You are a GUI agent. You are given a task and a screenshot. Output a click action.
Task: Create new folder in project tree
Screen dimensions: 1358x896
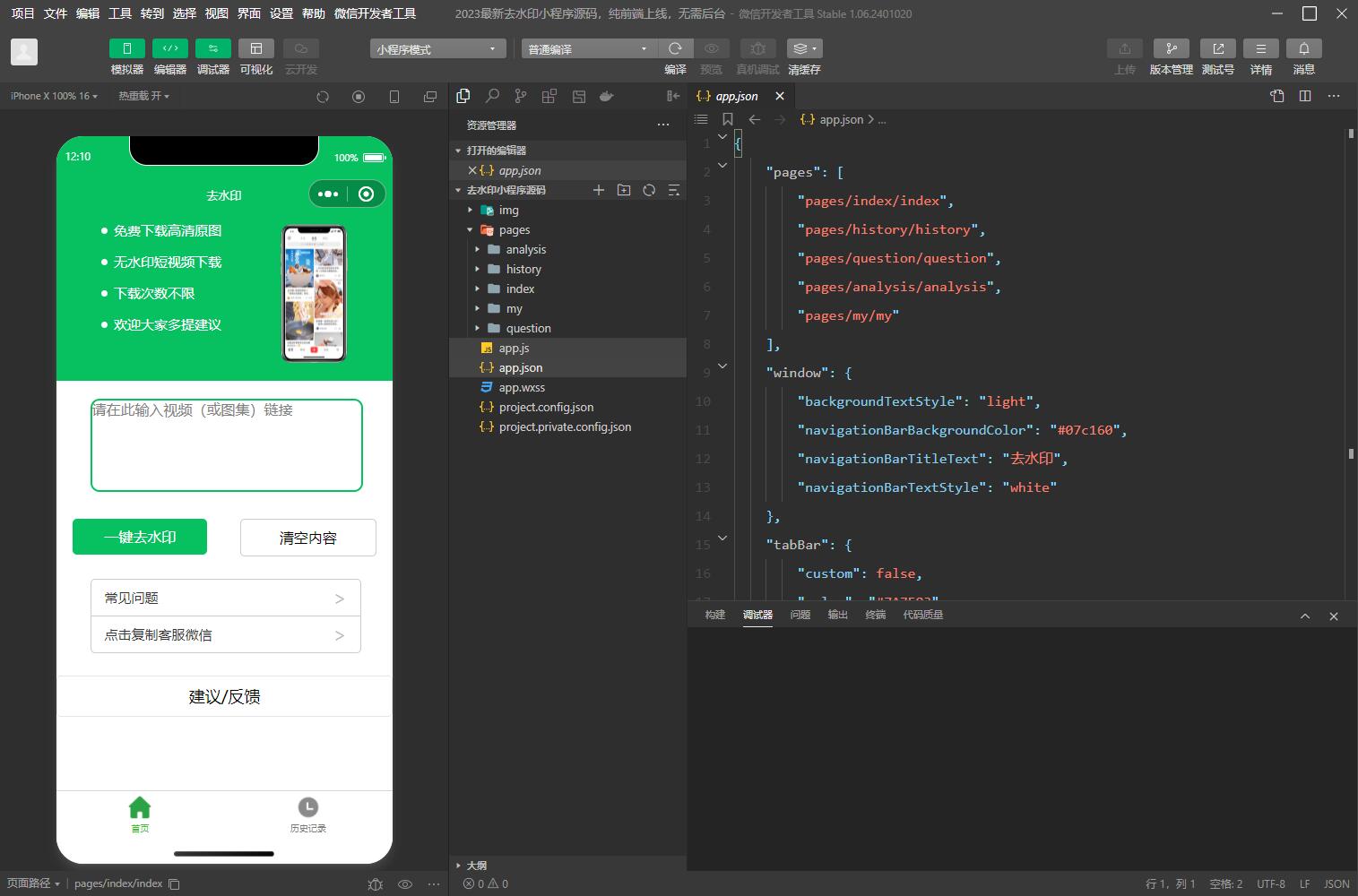624,190
